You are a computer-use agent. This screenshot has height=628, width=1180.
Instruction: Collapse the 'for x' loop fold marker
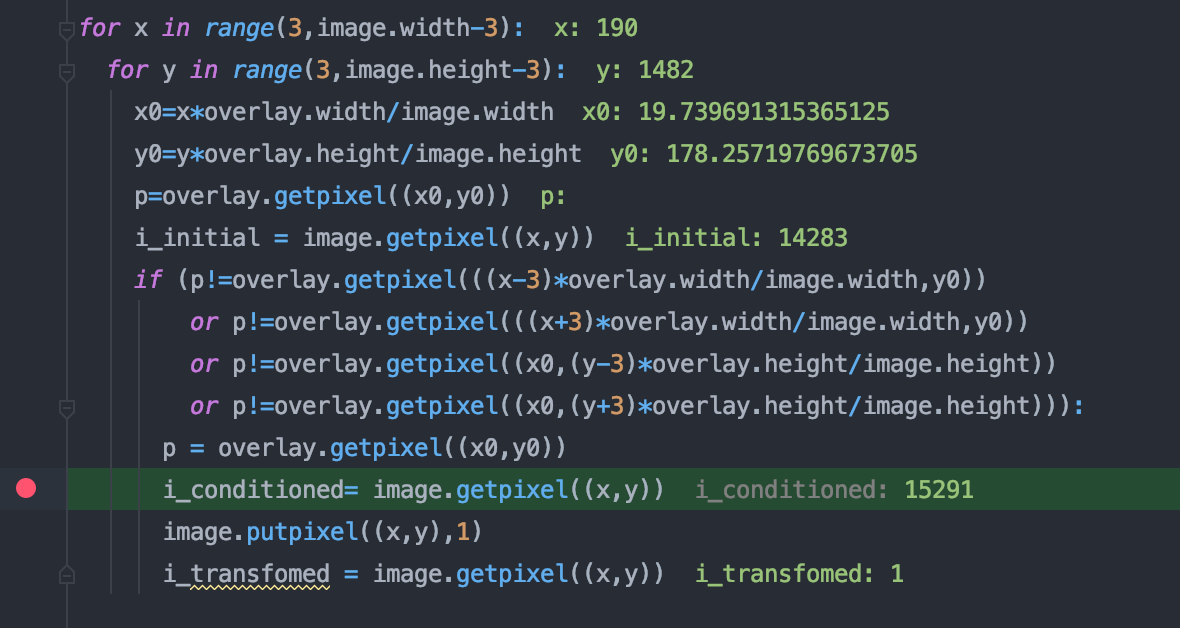pyautogui.click(x=67, y=29)
